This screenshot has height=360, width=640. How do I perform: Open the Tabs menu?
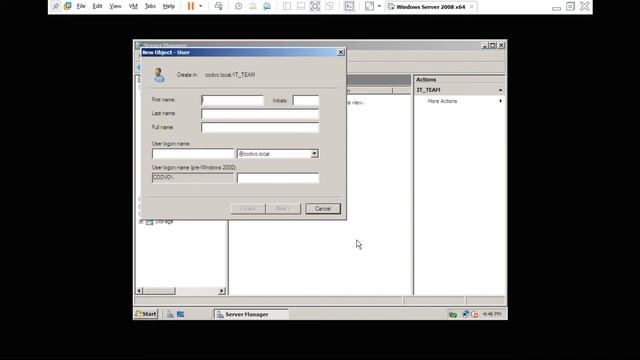coord(150,6)
